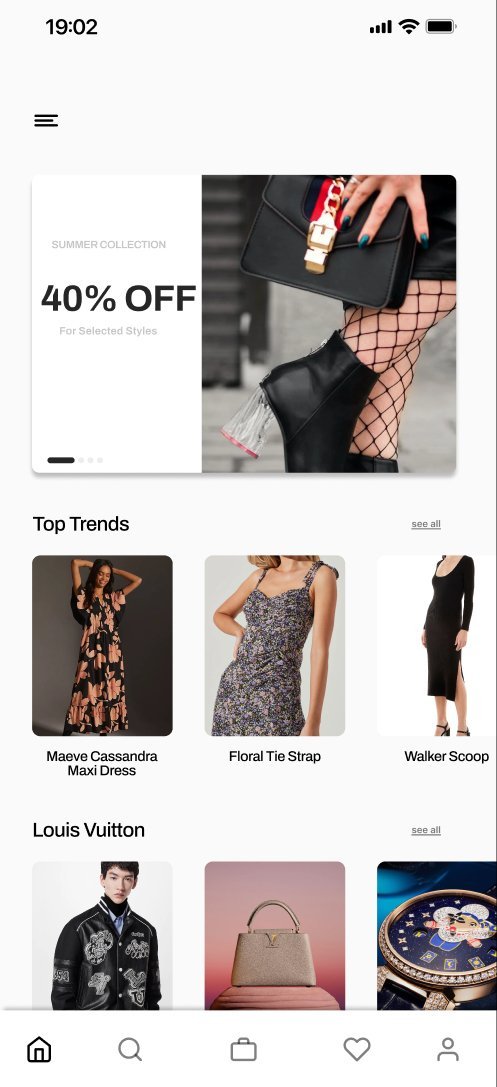This screenshot has height=1087, width=497.
Task: Open the Louis Vuitton watch item
Action: click(437, 935)
